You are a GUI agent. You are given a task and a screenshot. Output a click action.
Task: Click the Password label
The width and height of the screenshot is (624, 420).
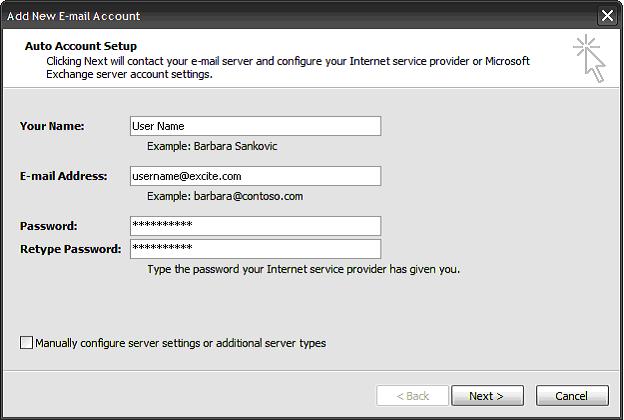[x=48, y=226]
